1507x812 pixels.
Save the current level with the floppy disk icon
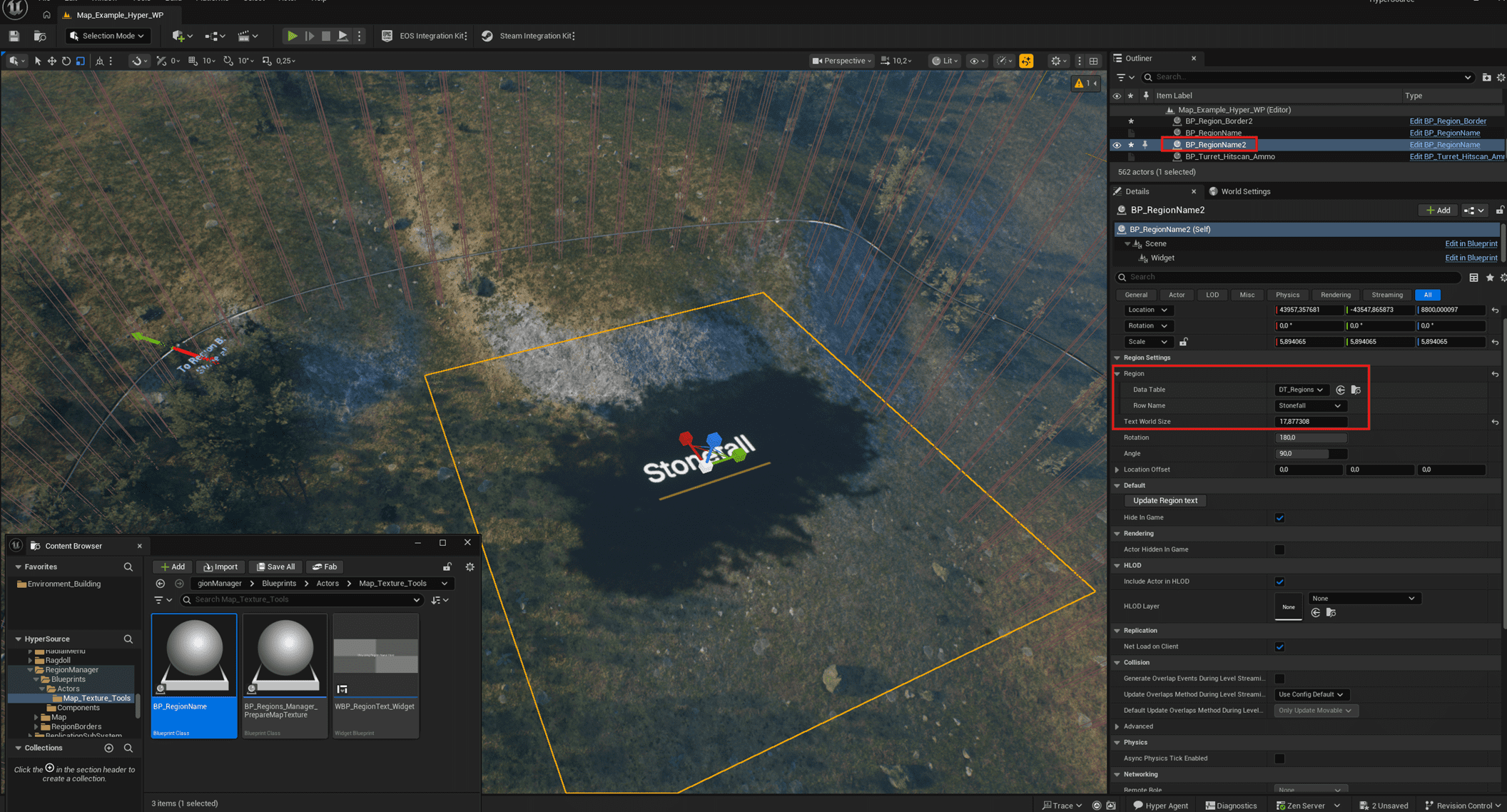[14, 36]
